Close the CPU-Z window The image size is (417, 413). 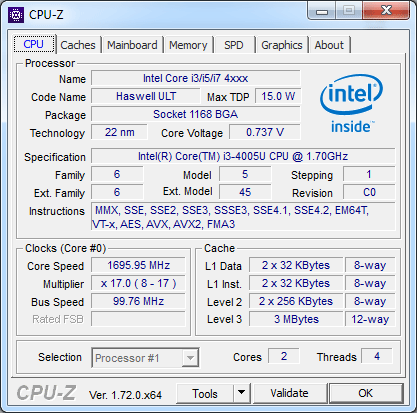coord(386,11)
